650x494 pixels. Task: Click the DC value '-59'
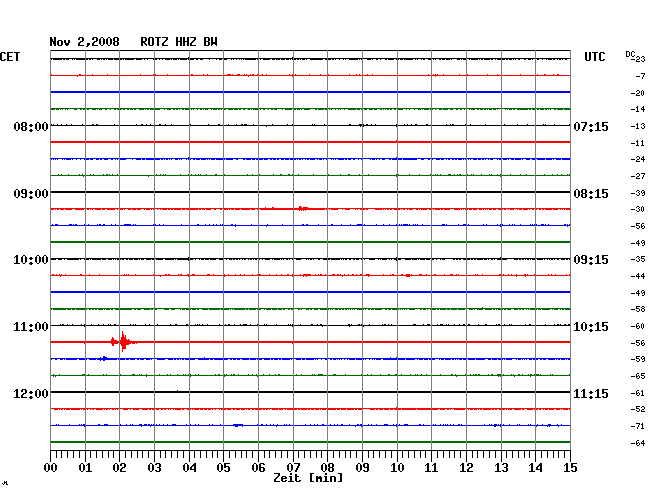tap(638, 359)
